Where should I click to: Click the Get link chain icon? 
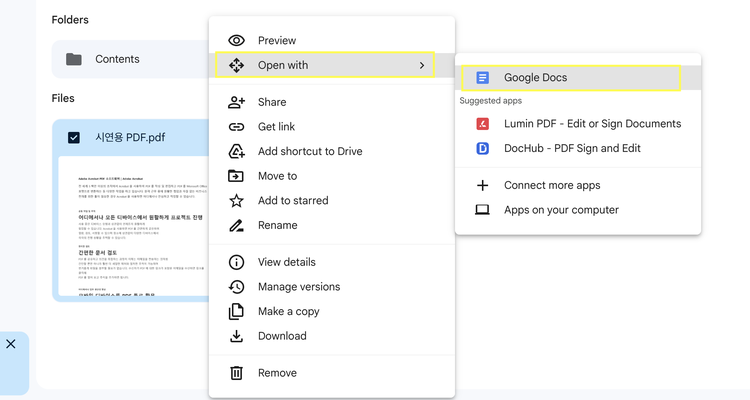coord(237,127)
